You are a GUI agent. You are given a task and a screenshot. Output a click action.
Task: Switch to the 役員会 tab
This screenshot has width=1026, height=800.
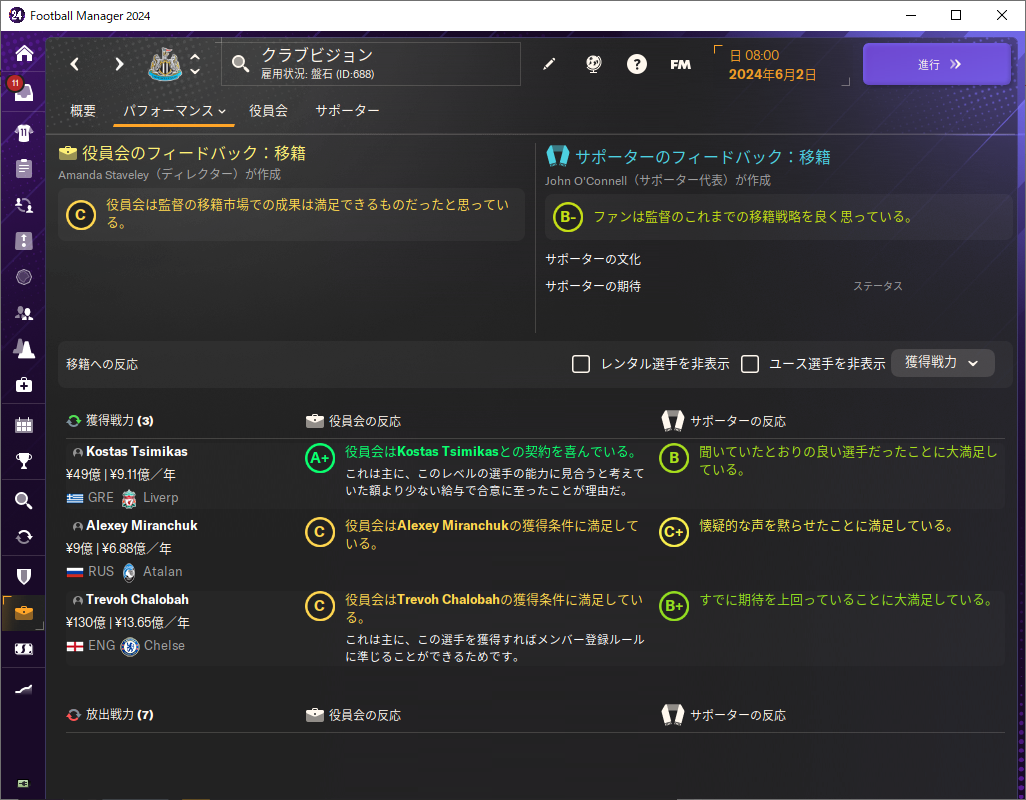[x=268, y=111]
